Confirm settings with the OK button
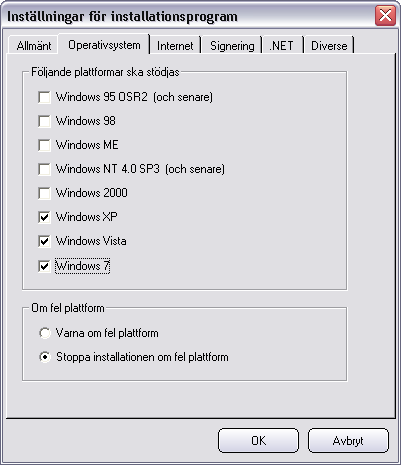Screen dimensions: 401x465 pyautogui.click(x=258, y=441)
